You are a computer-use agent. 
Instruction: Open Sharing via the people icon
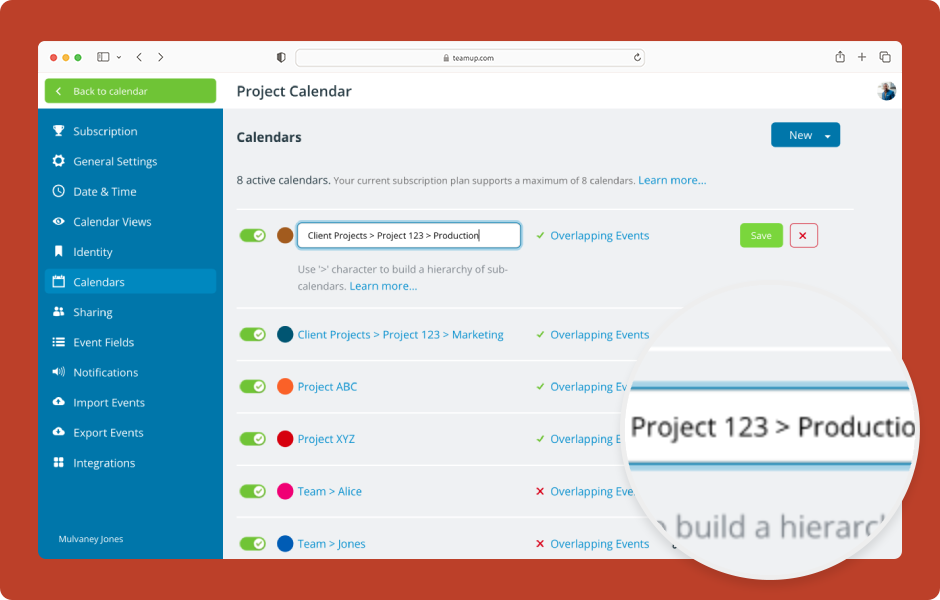[x=57, y=311]
